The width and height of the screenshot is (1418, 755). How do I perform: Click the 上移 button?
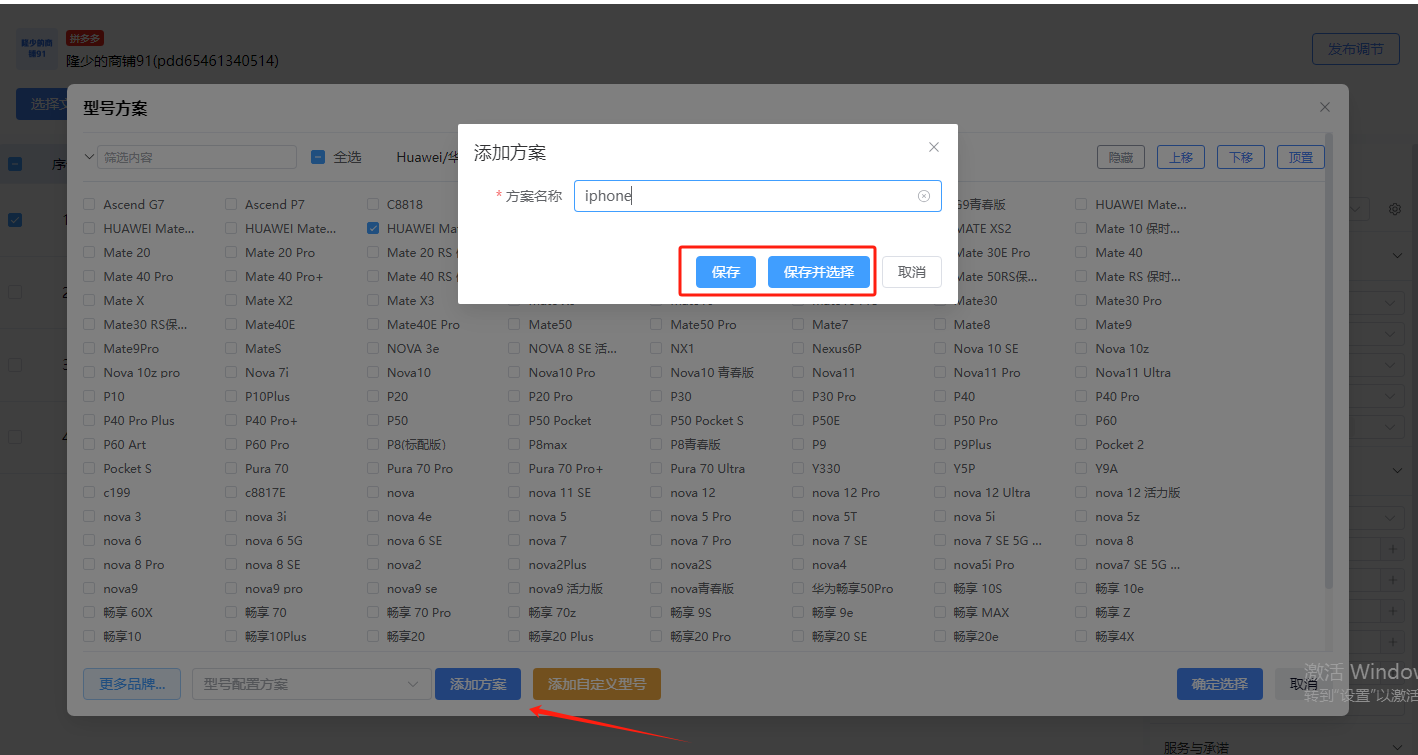click(x=1181, y=157)
